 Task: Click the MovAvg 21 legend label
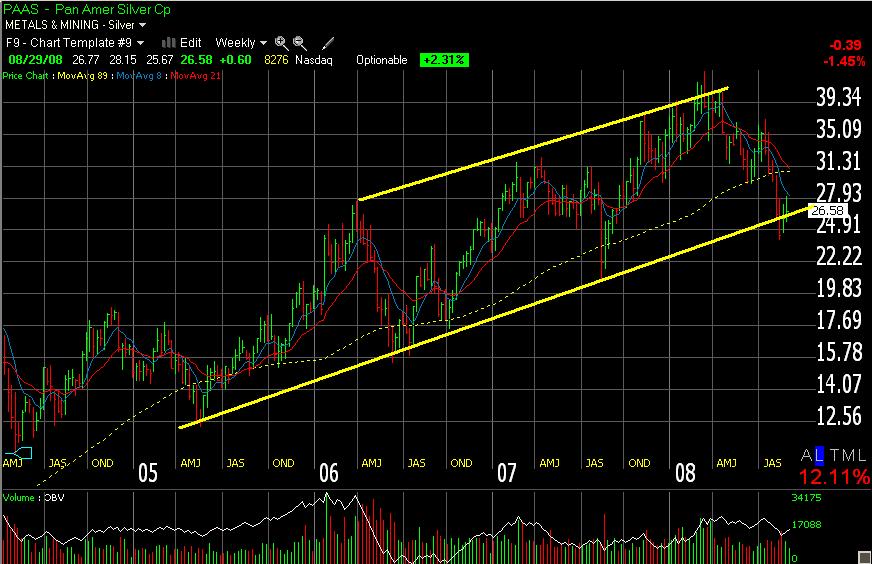[x=195, y=76]
